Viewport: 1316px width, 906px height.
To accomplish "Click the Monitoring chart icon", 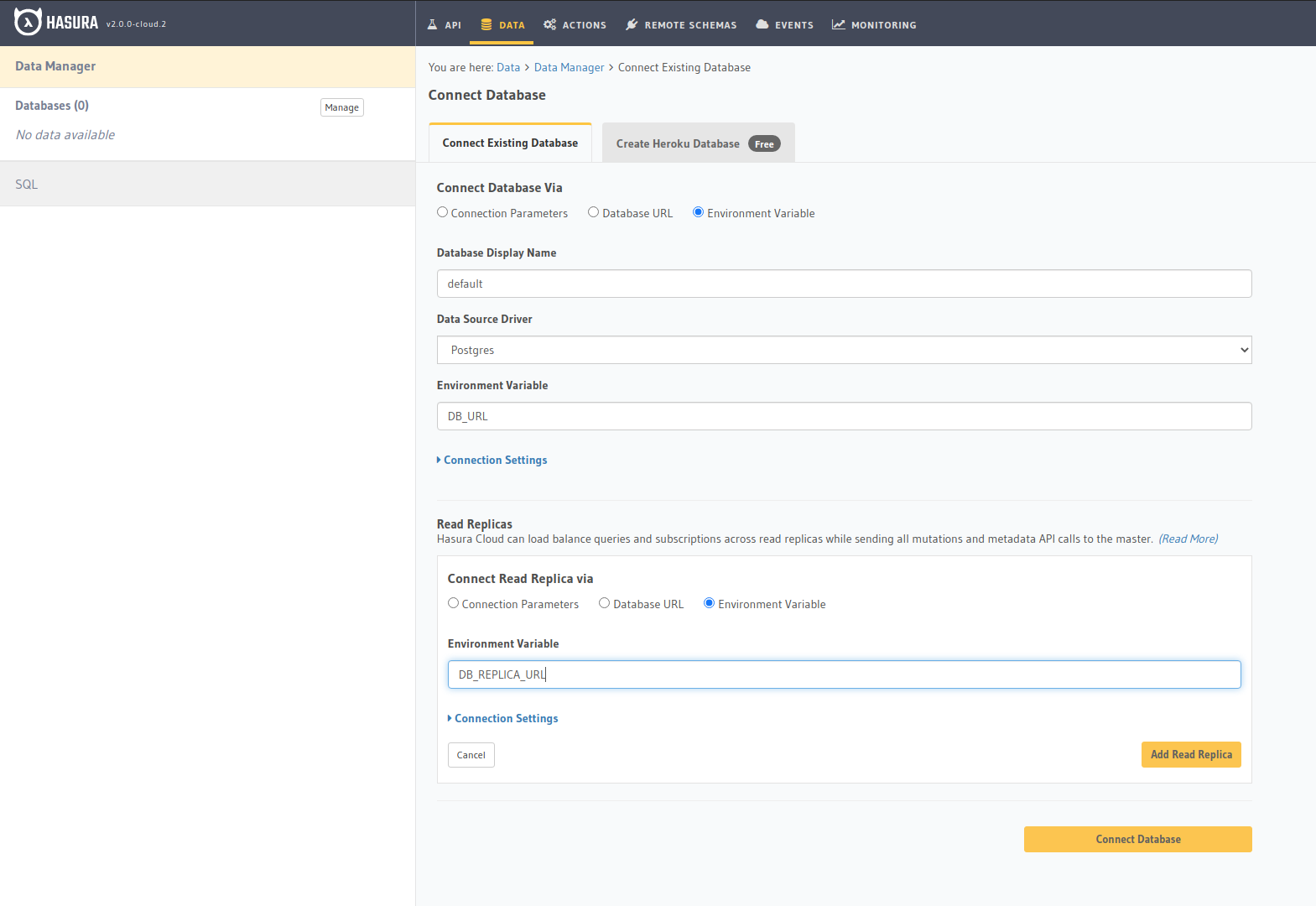I will pyautogui.click(x=838, y=25).
